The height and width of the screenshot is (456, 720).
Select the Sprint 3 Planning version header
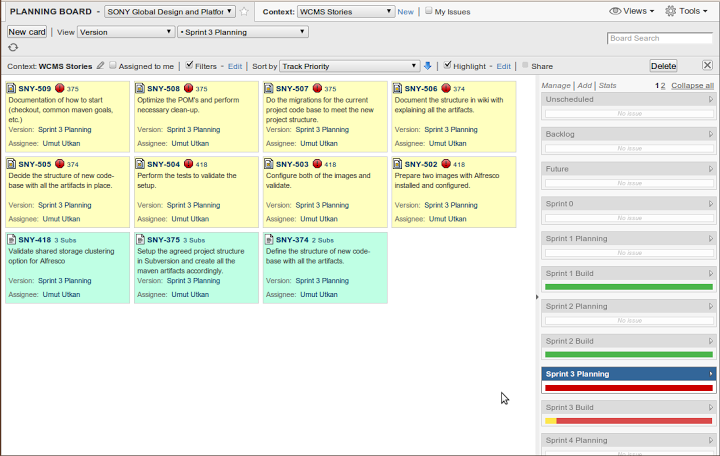(629, 374)
